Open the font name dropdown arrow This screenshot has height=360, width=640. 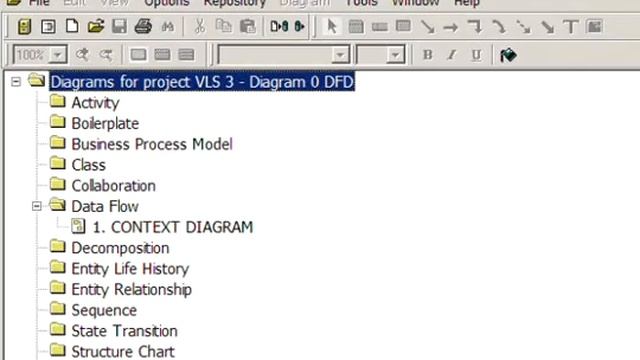[340, 55]
